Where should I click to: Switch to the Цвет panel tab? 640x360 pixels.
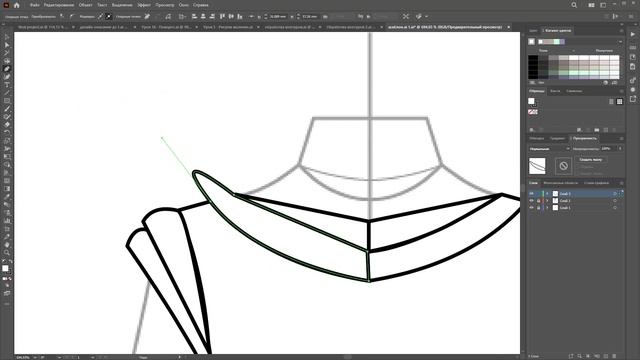click(x=533, y=31)
